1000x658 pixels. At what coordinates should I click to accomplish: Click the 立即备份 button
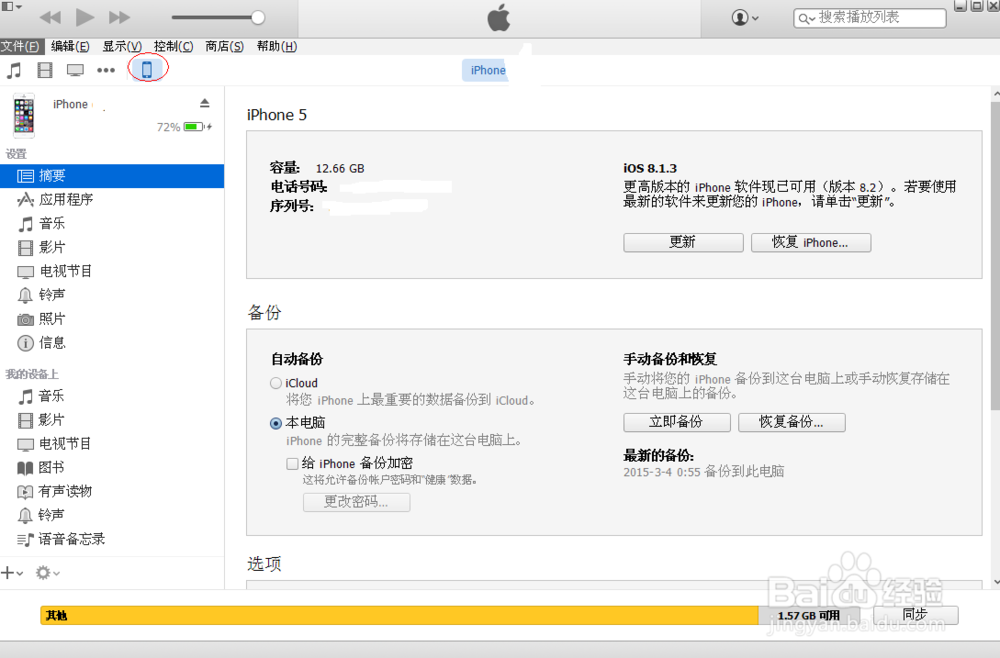pyautogui.click(x=677, y=422)
